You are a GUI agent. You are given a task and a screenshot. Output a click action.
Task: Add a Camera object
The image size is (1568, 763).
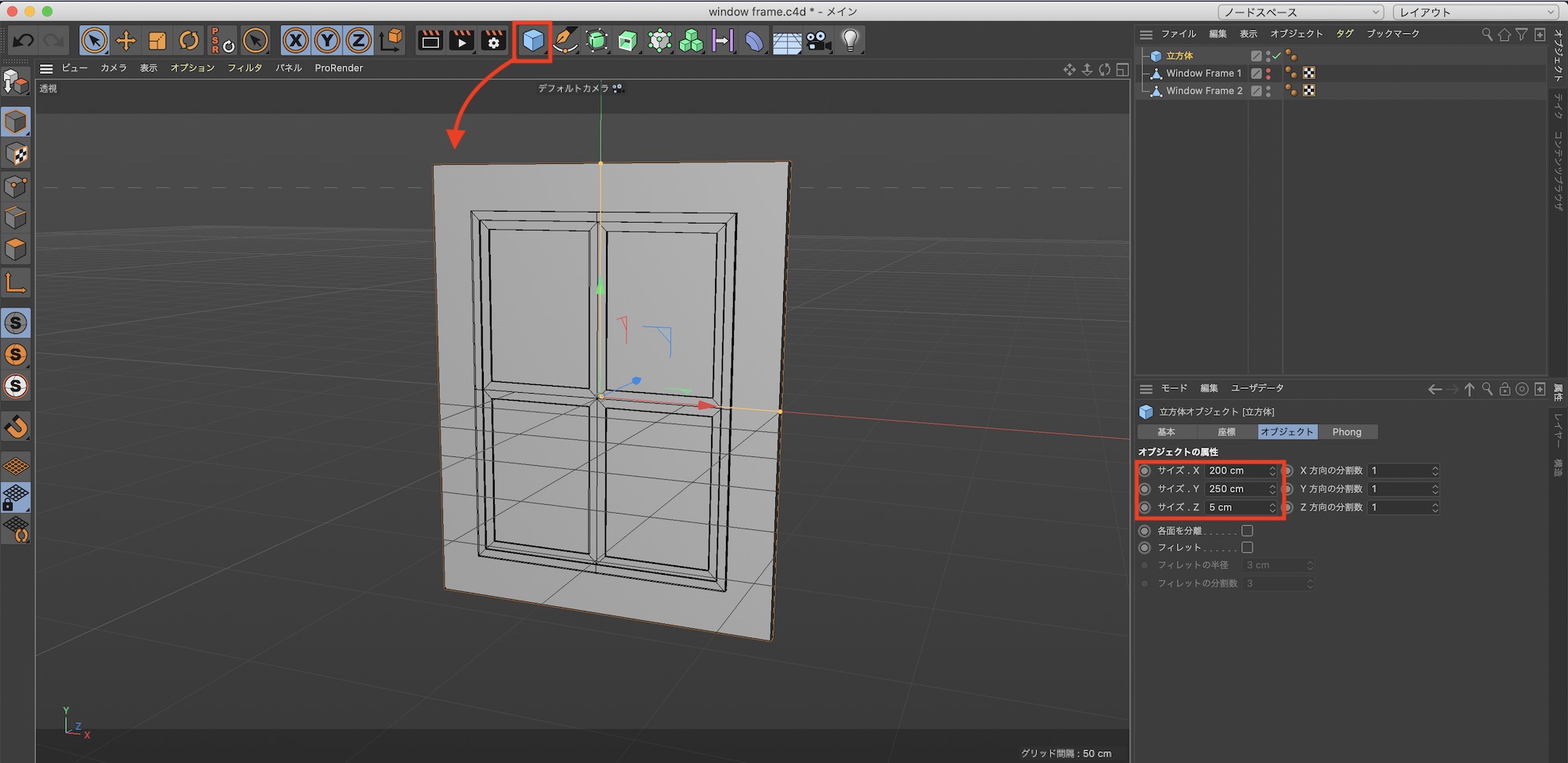tap(818, 40)
